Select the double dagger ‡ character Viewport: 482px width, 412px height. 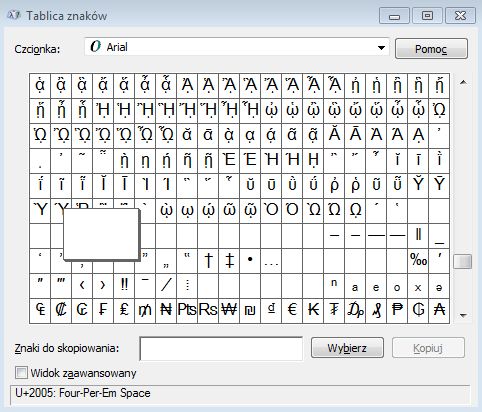pyautogui.click(x=229, y=260)
